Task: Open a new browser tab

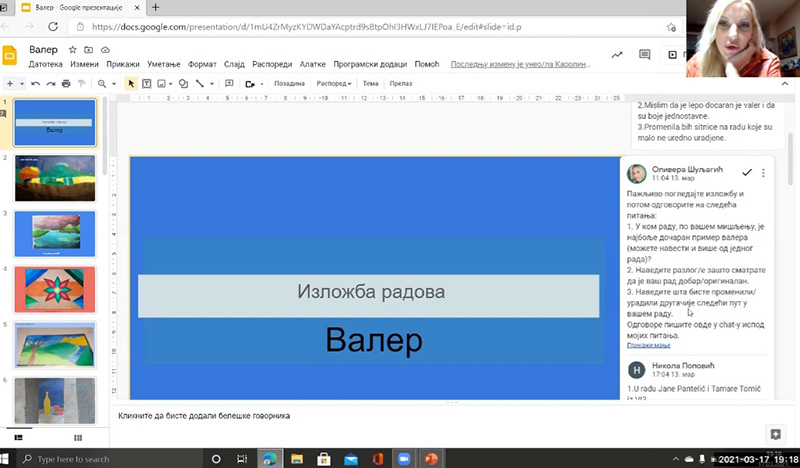Action: click(156, 7)
